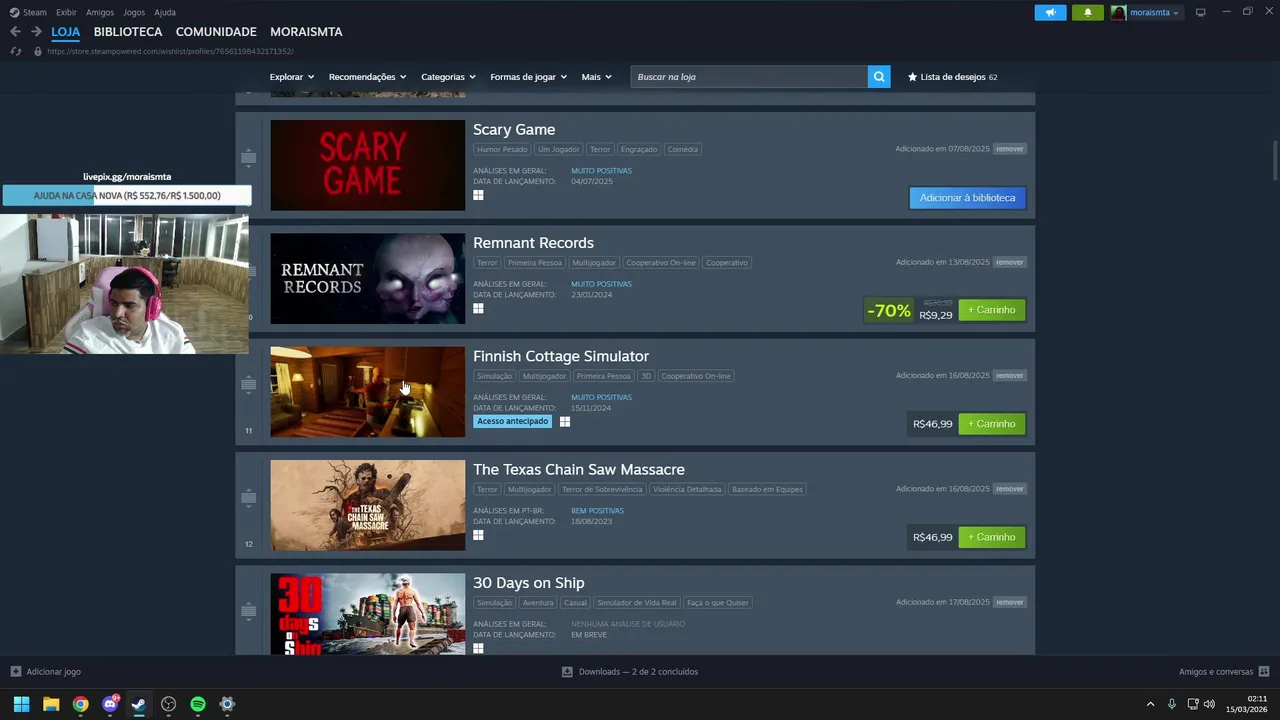Viewport: 1280px width, 720px height.
Task: Click Adicionar à biblioteca for Scary Game
Action: click(967, 198)
